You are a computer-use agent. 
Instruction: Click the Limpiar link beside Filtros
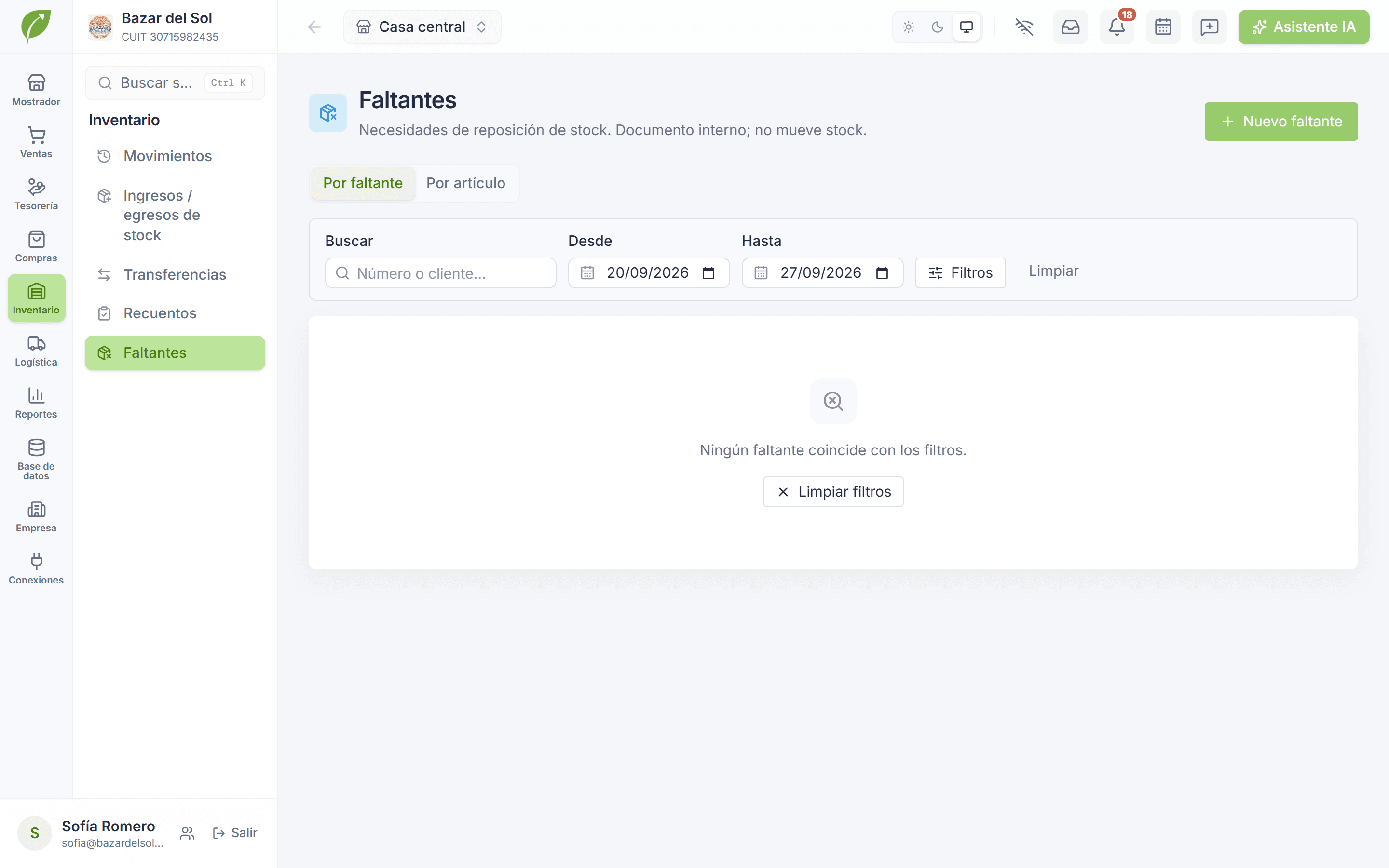coord(1053,271)
